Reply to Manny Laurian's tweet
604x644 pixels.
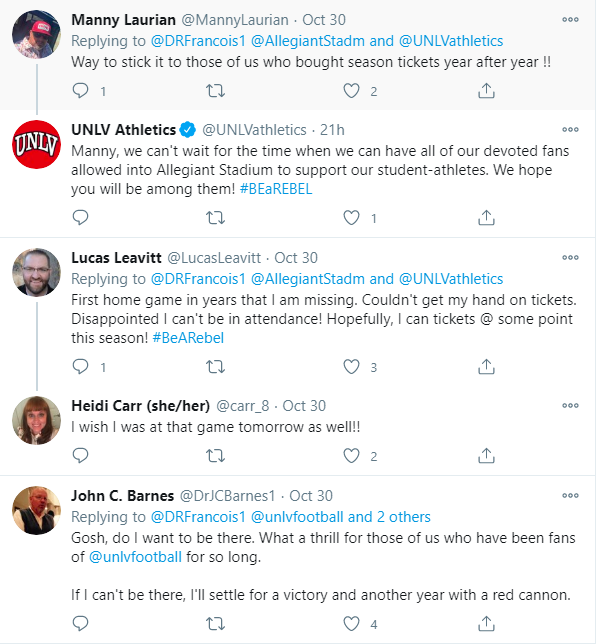(81, 91)
